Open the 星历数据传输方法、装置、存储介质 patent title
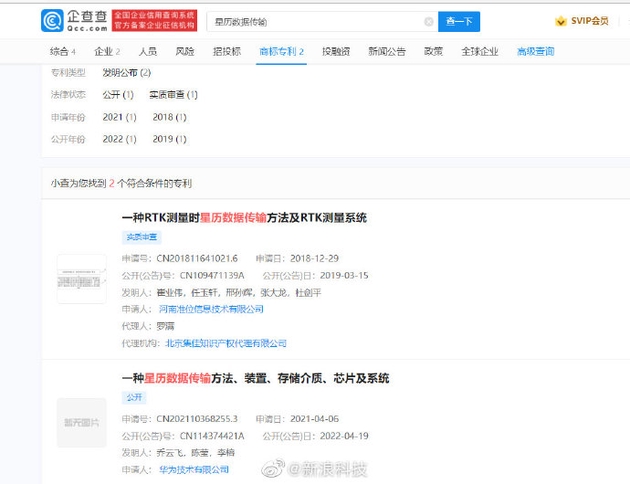 (x=255, y=378)
